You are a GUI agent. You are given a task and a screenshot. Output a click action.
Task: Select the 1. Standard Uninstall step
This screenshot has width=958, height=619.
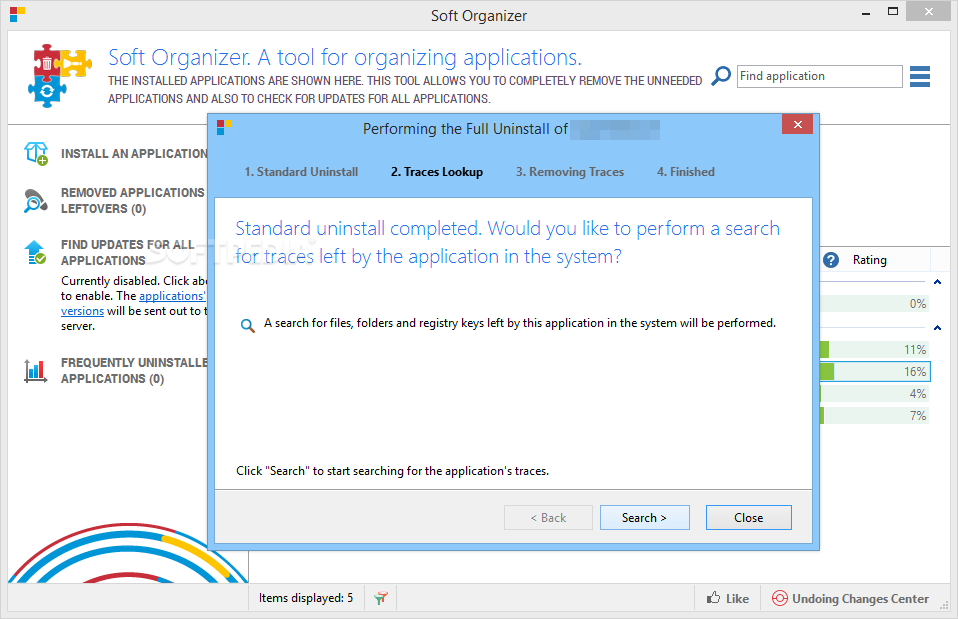301,172
